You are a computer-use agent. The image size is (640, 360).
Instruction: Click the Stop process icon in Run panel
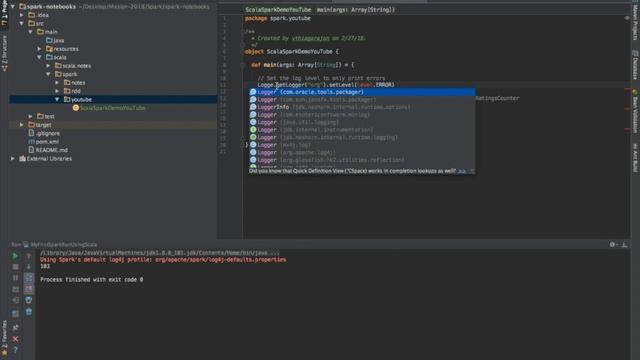coord(15,267)
